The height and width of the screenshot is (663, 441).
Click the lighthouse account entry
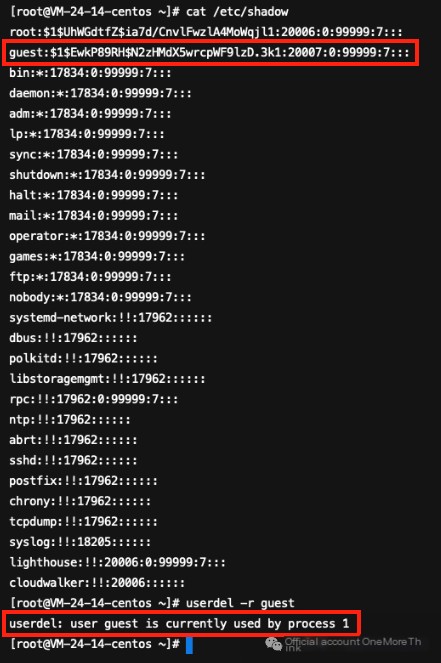[x=118, y=562]
